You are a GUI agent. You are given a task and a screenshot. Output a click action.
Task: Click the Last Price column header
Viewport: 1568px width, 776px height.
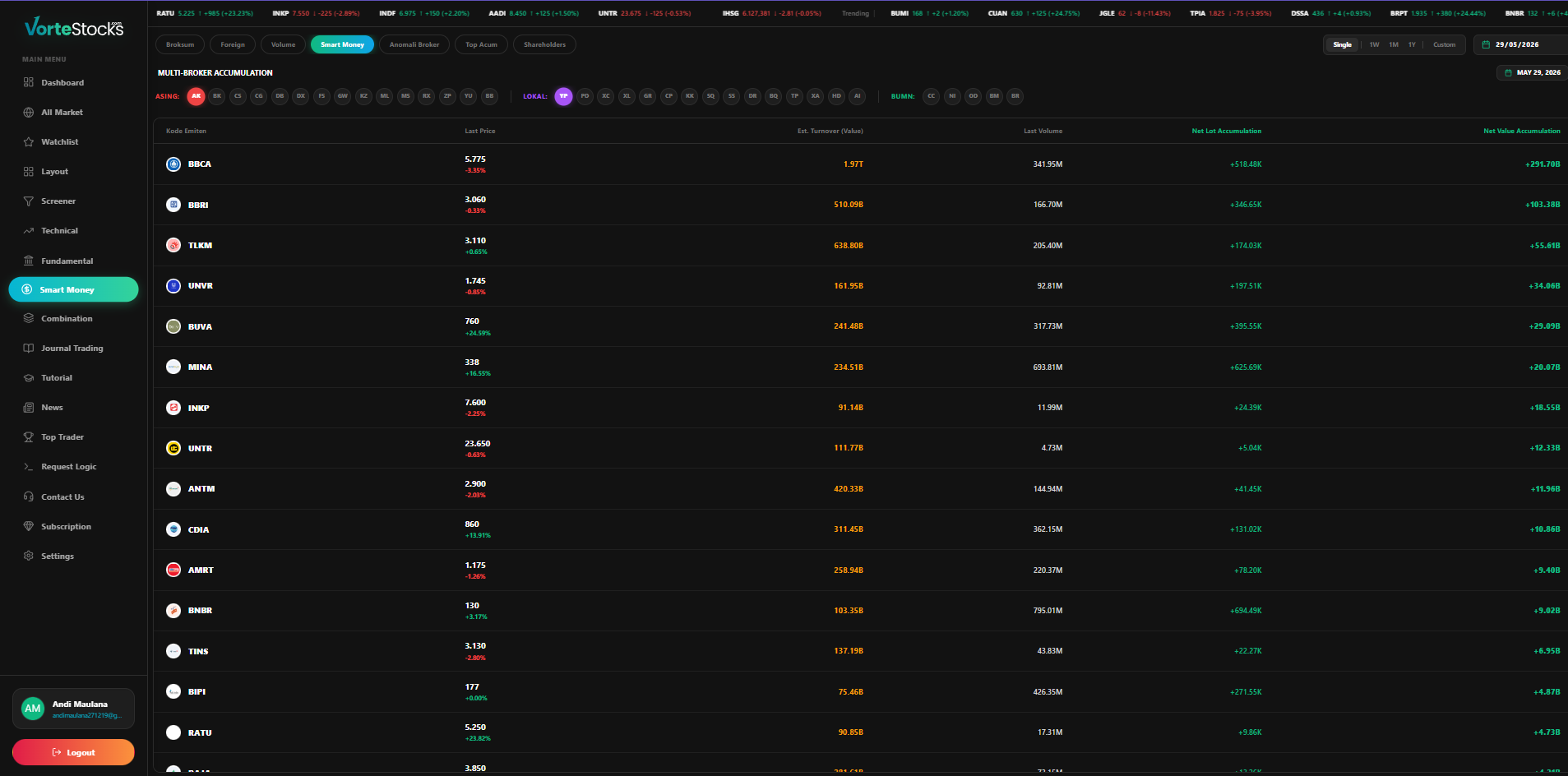click(x=480, y=131)
